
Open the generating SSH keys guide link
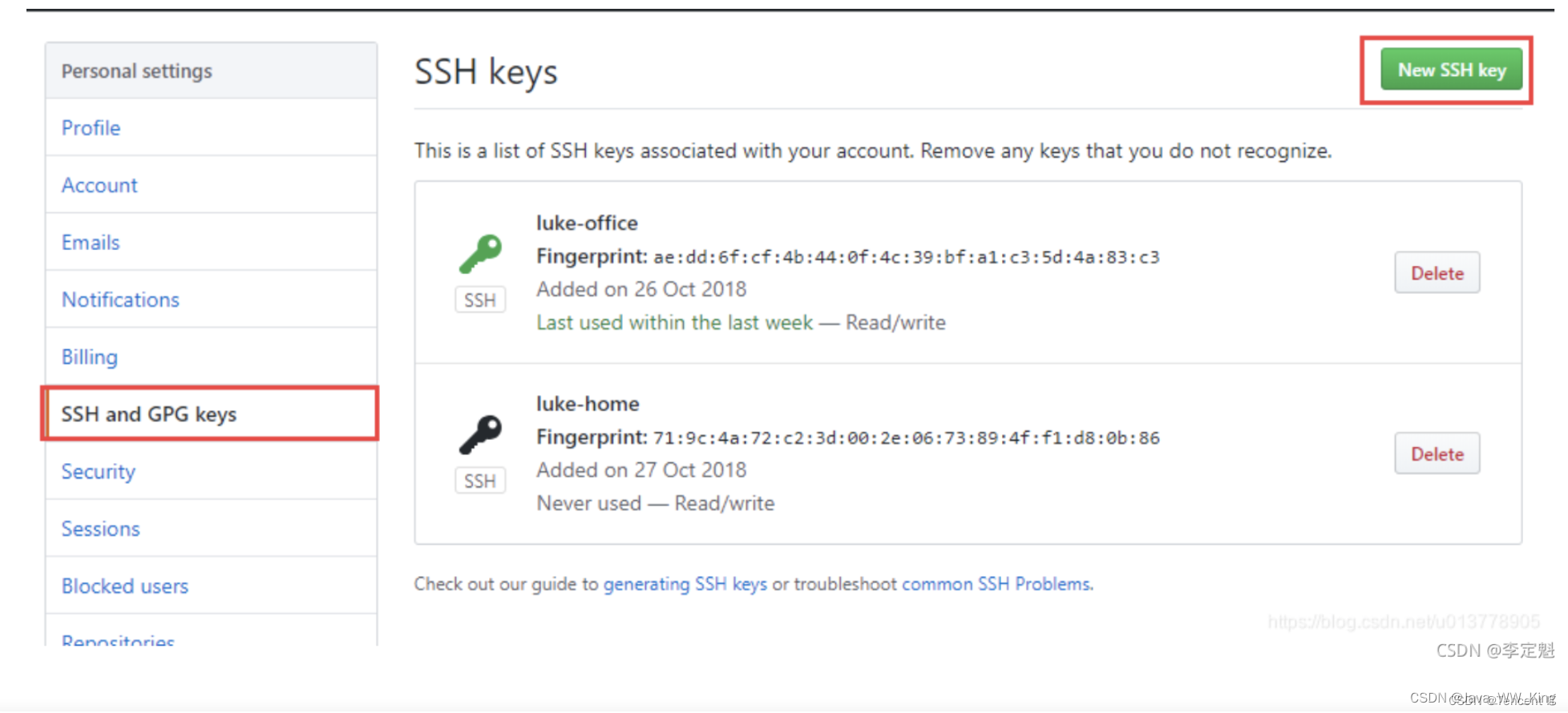[685, 584]
